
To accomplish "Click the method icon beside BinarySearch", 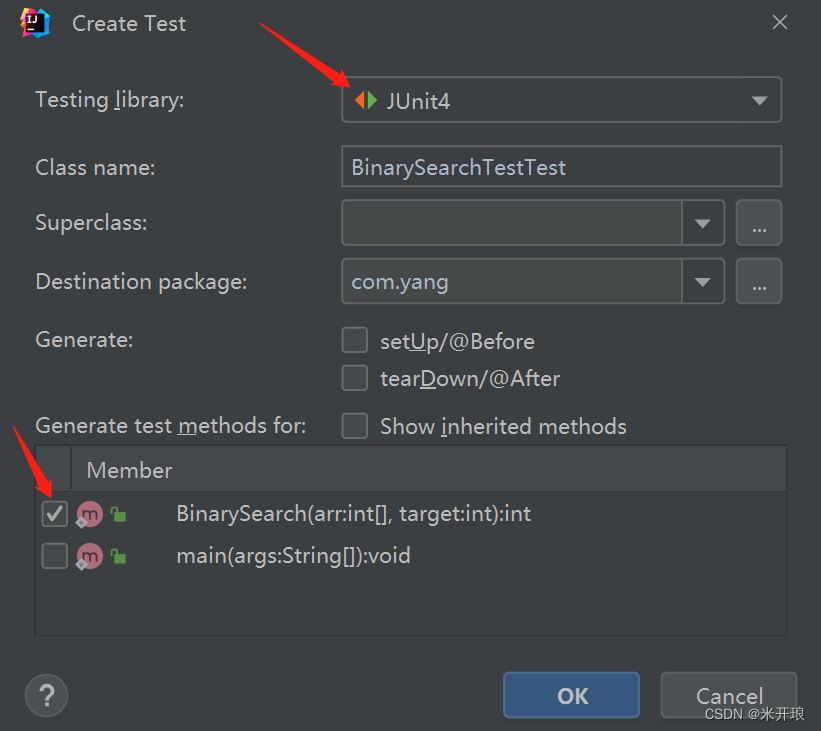I will click(89, 514).
